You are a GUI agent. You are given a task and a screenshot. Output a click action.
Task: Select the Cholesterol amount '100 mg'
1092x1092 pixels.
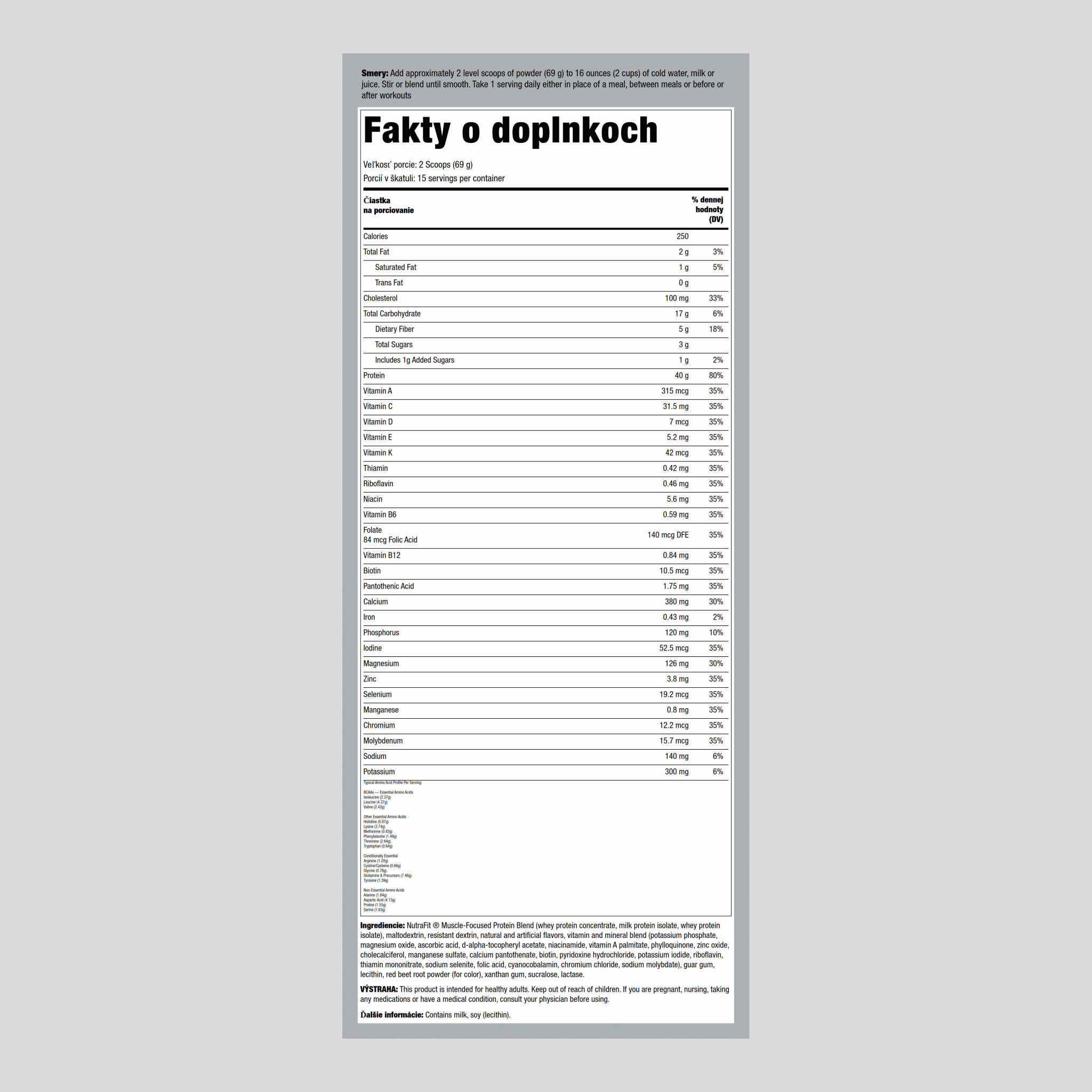click(x=677, y=298)
